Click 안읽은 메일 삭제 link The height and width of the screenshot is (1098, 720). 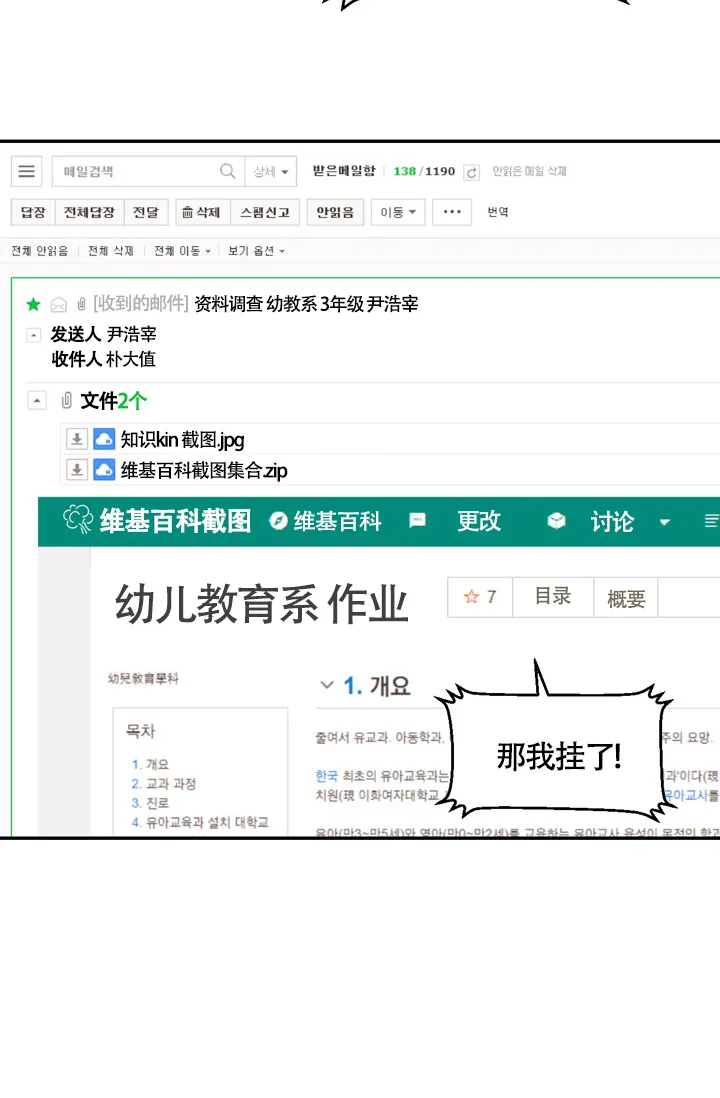click(529, 171)
